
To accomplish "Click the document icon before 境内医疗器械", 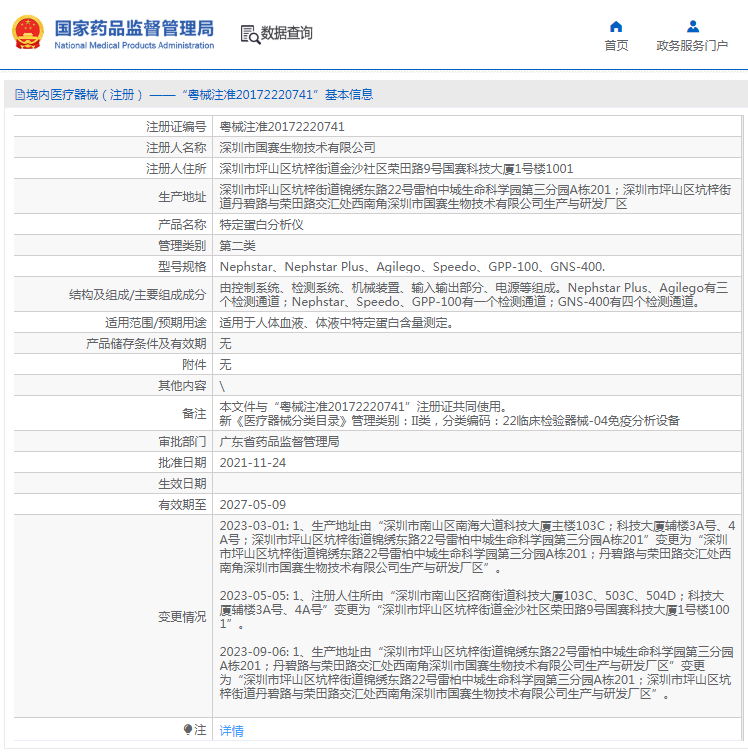I will coord(20,94).
